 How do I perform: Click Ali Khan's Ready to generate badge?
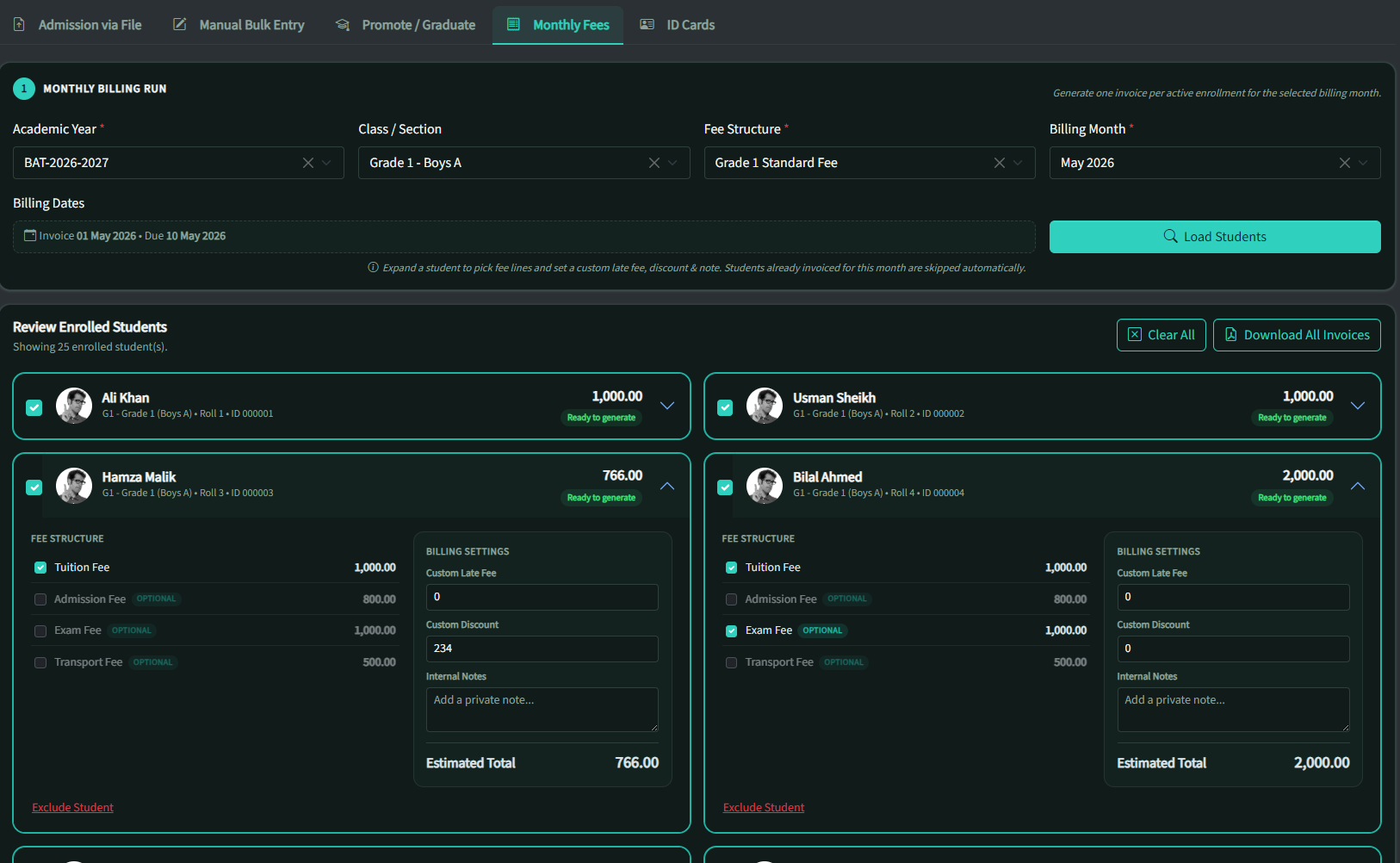pyautogui.click(x=601, y=418)
